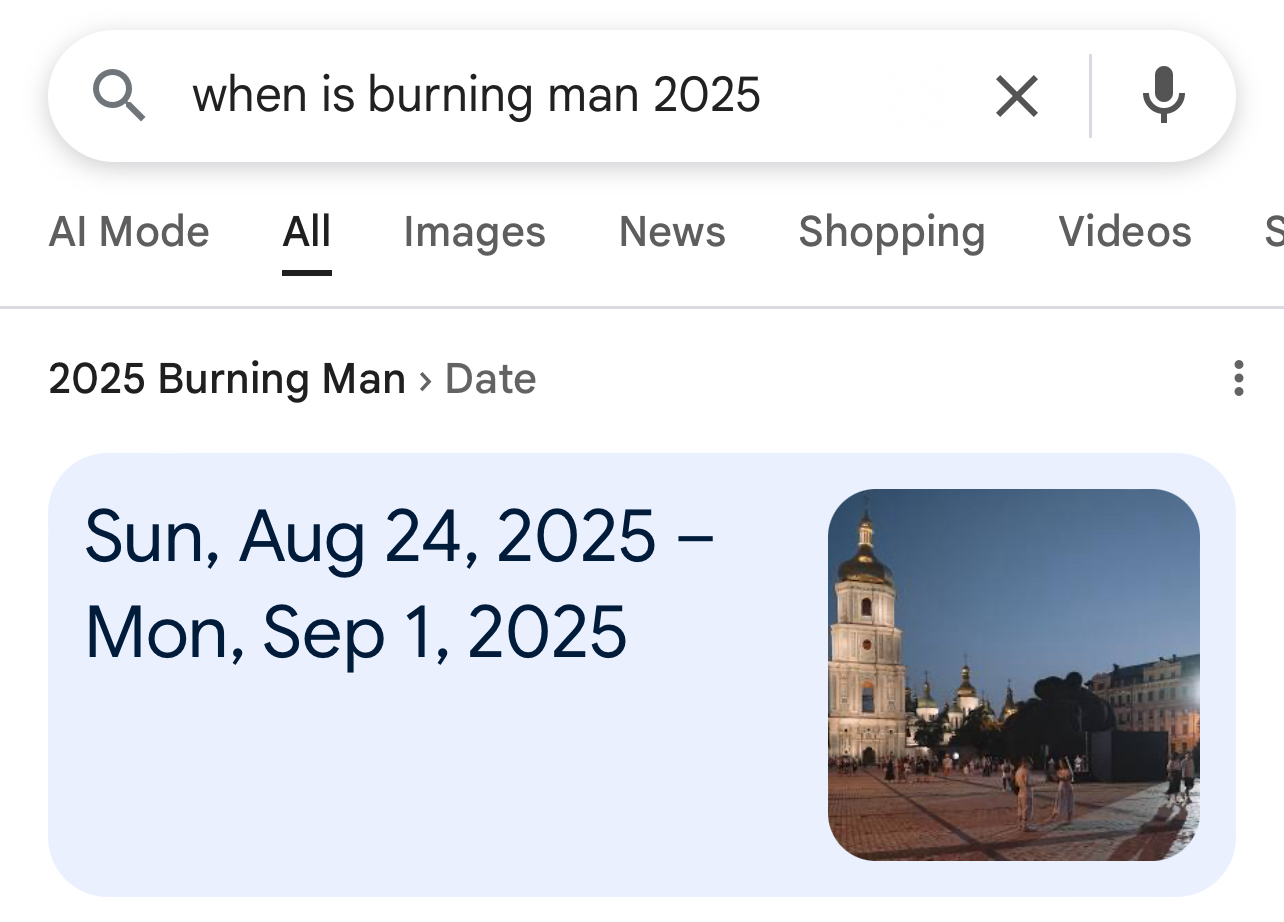Click the "Sun, Aug 24, 2025" start date

pyautogui.click(x=370, y=536)
